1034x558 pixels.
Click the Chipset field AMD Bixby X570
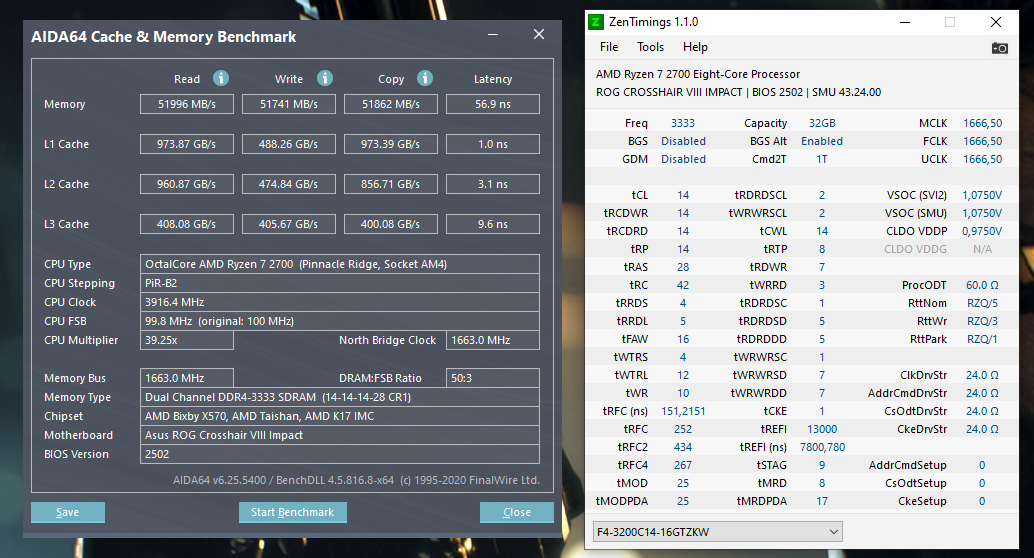coord(340,416)
